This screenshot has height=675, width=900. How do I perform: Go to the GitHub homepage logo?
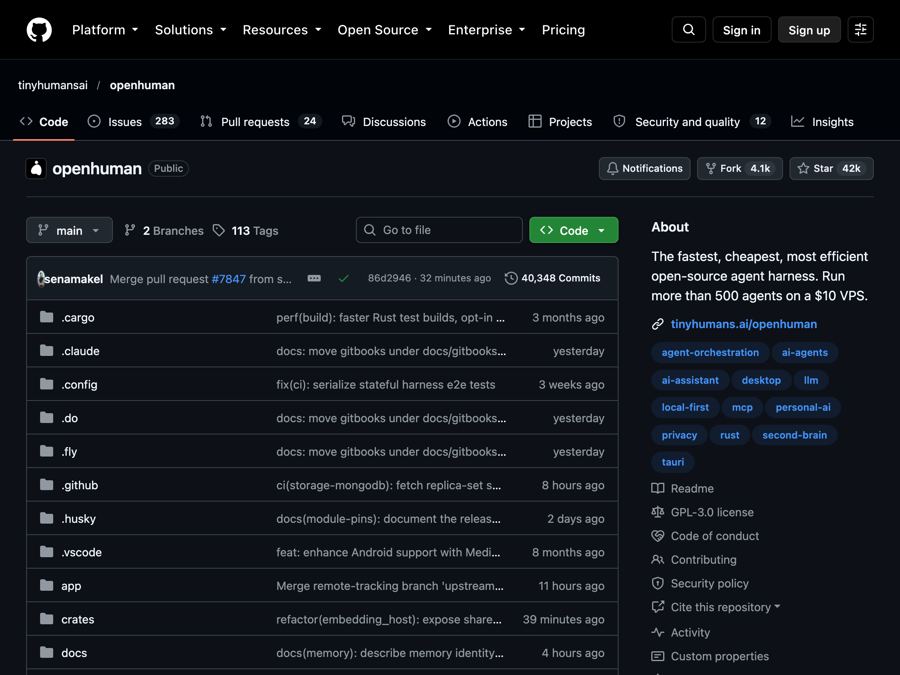[x=39, y=30]
